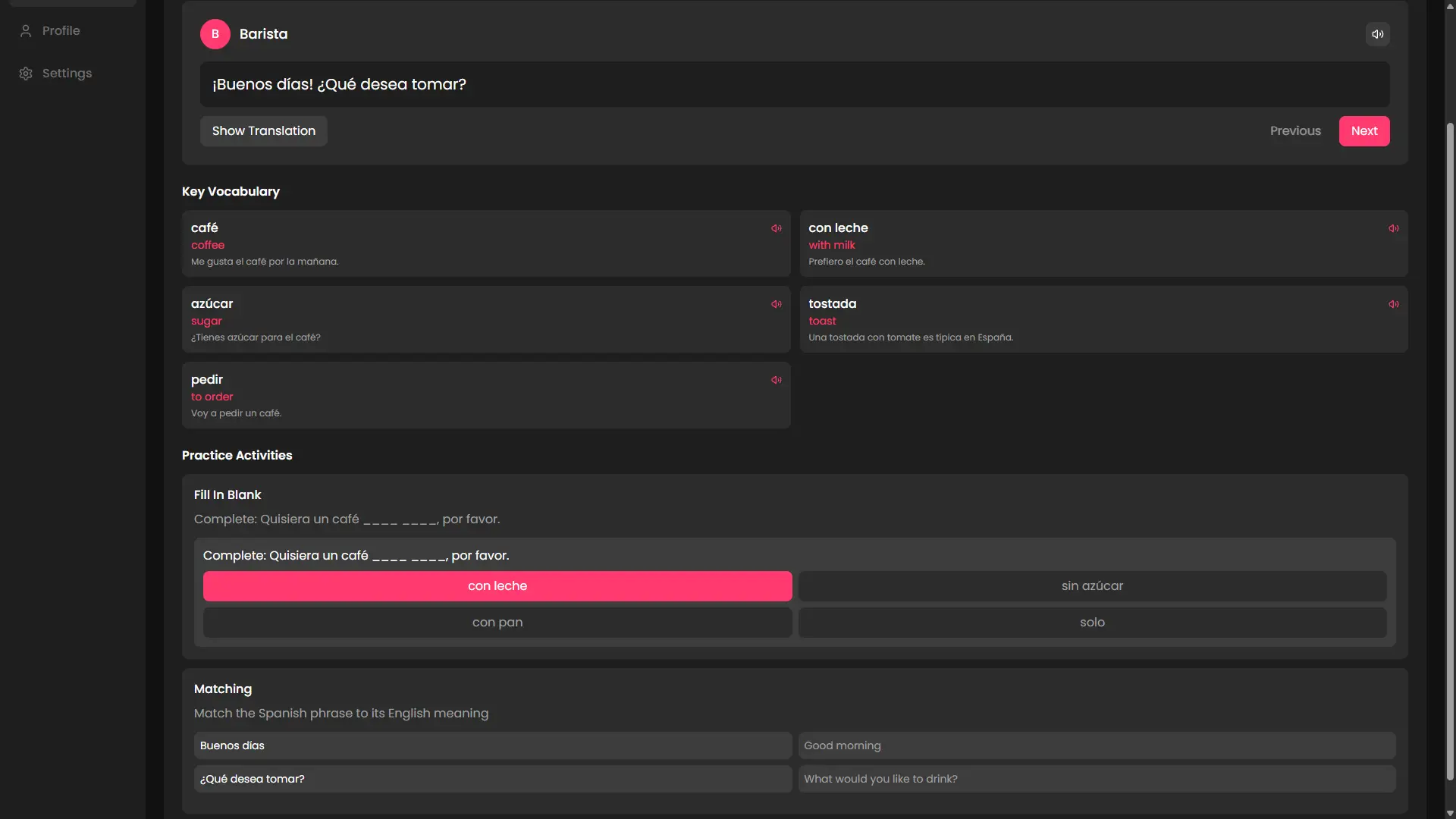This screenshot has height=819, width=1456.
Task: Pick the meaning 'What would you like to drink?'
Action: tap(1097, 779)
